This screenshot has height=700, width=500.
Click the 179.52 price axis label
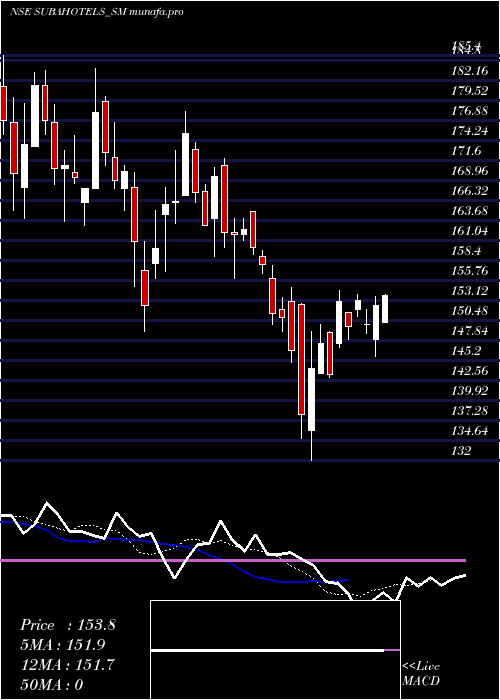tap(470, 91)
